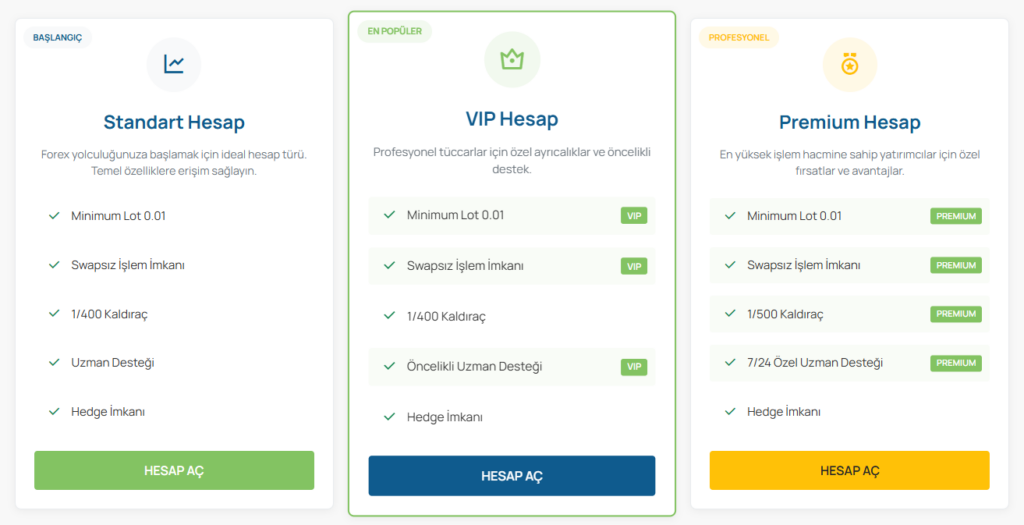Click the yellow HESAP AÇ Premium button
The image size is (1024, 525).
[850, 470]
